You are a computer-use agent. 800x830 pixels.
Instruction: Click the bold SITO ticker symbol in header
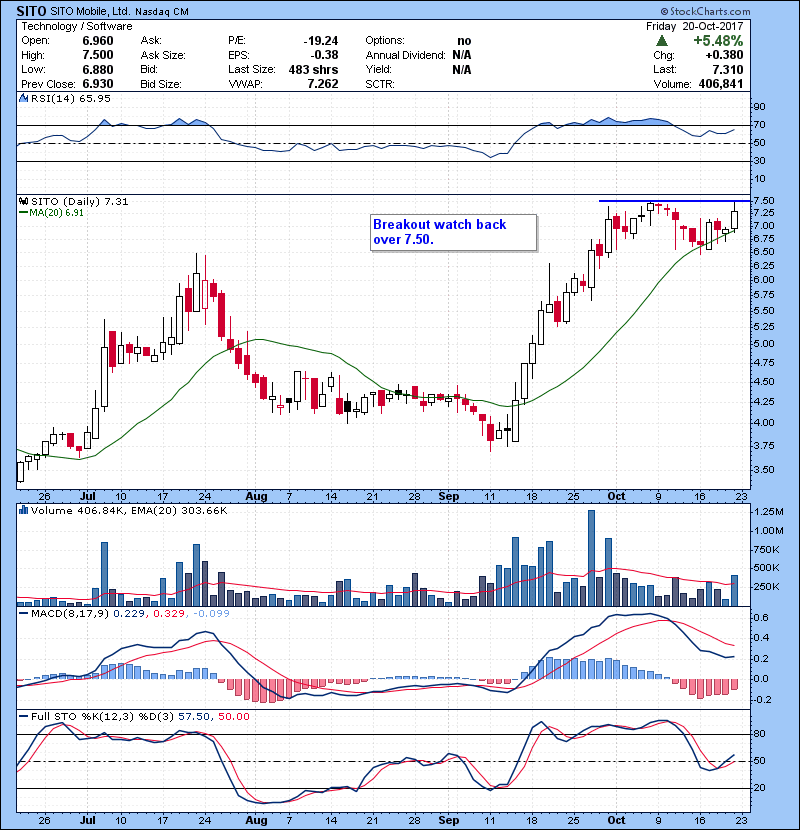(x=31, y=11)
